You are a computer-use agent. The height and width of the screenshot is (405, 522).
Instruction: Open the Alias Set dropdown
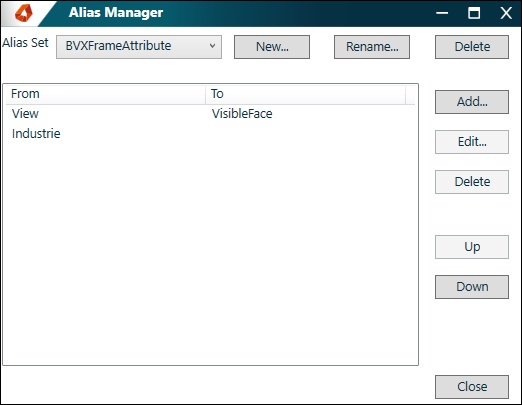(x=139, y=47)
